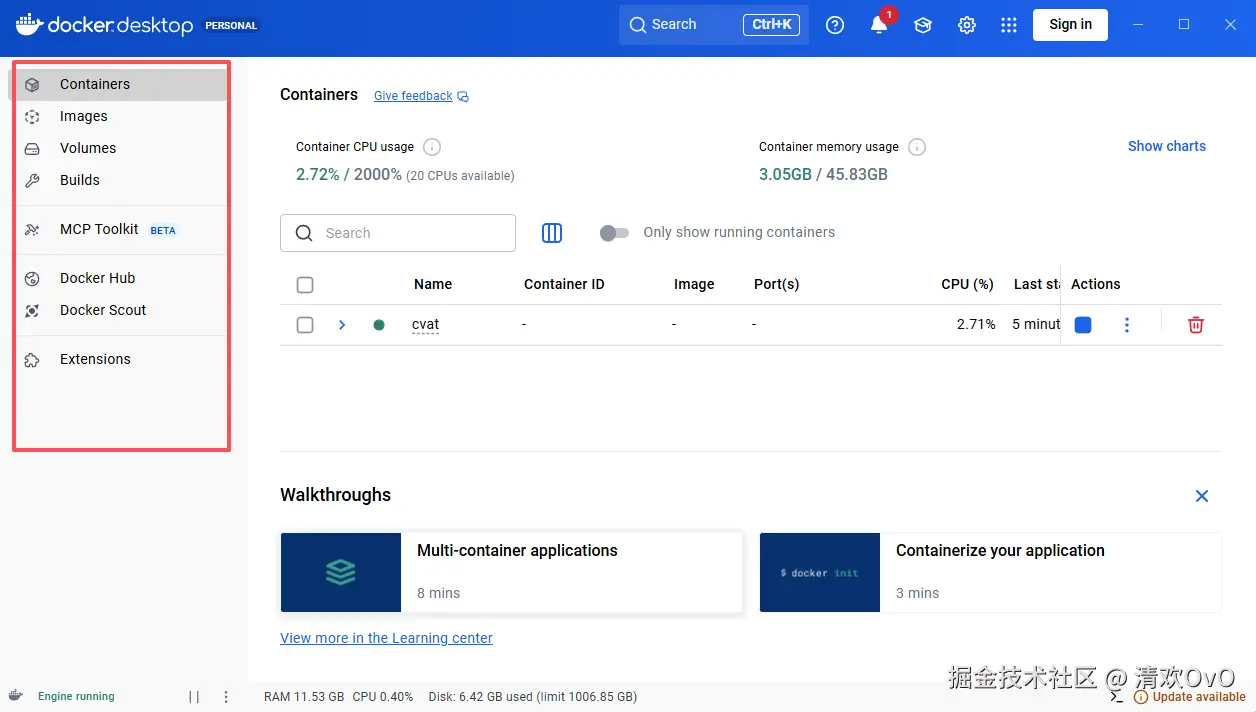
Task: Sort by the Name column header
Action: (x=433, y=285)
